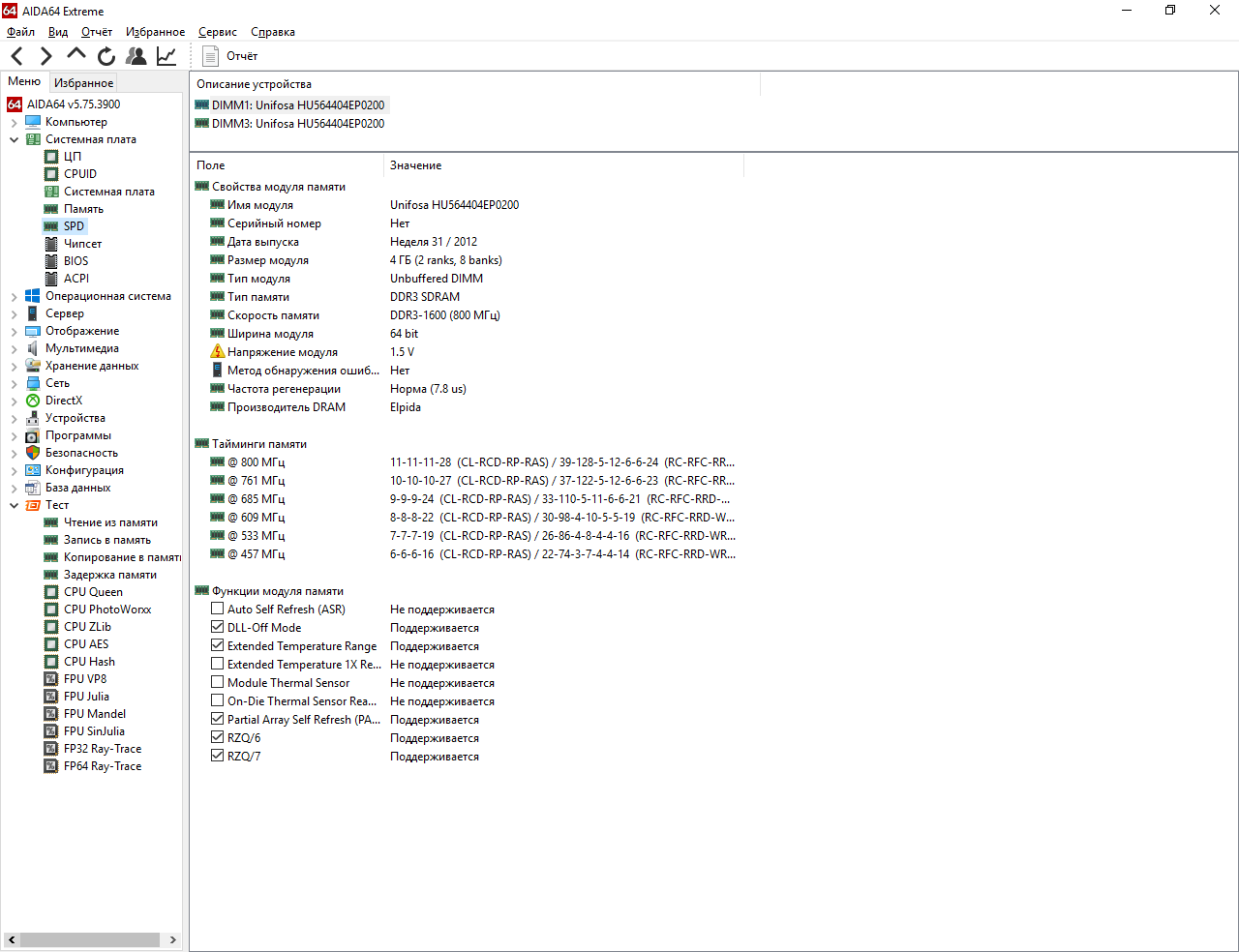Expand the Компьютер tree node
1239x952 pixels.
[x=14, y=122]
